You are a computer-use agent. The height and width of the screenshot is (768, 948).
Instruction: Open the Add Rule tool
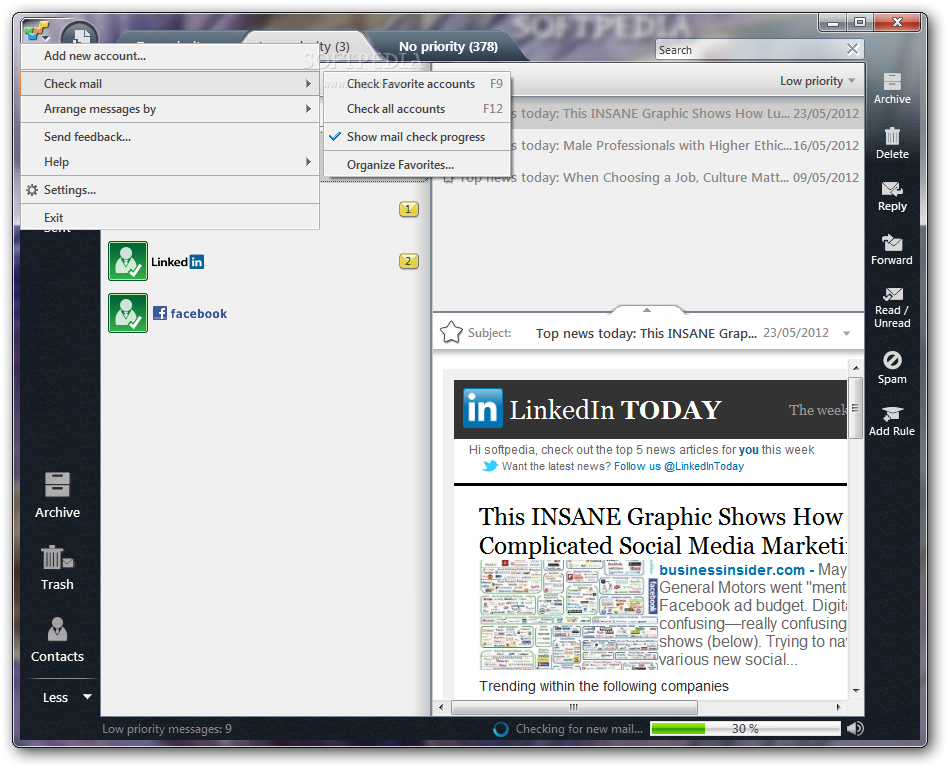pyautogui.click(x=892, y=421)
